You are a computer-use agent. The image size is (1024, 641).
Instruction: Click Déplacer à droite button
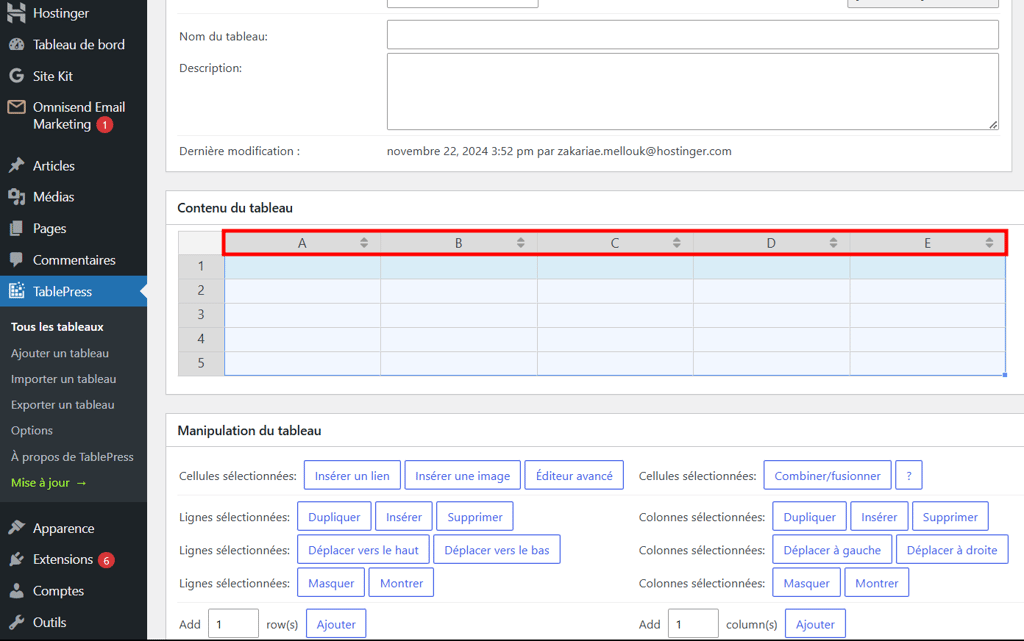tap(952, 550)
